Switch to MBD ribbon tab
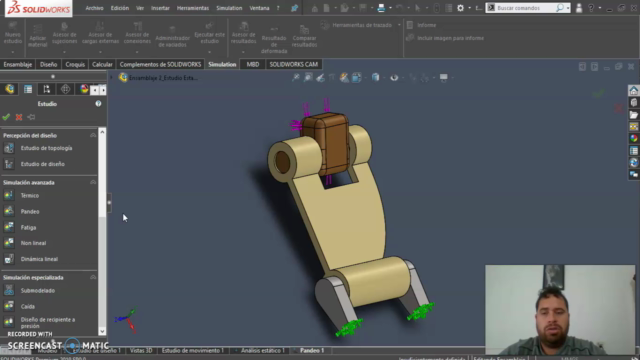This screenshot has height=360, width=640. [253, 64]
